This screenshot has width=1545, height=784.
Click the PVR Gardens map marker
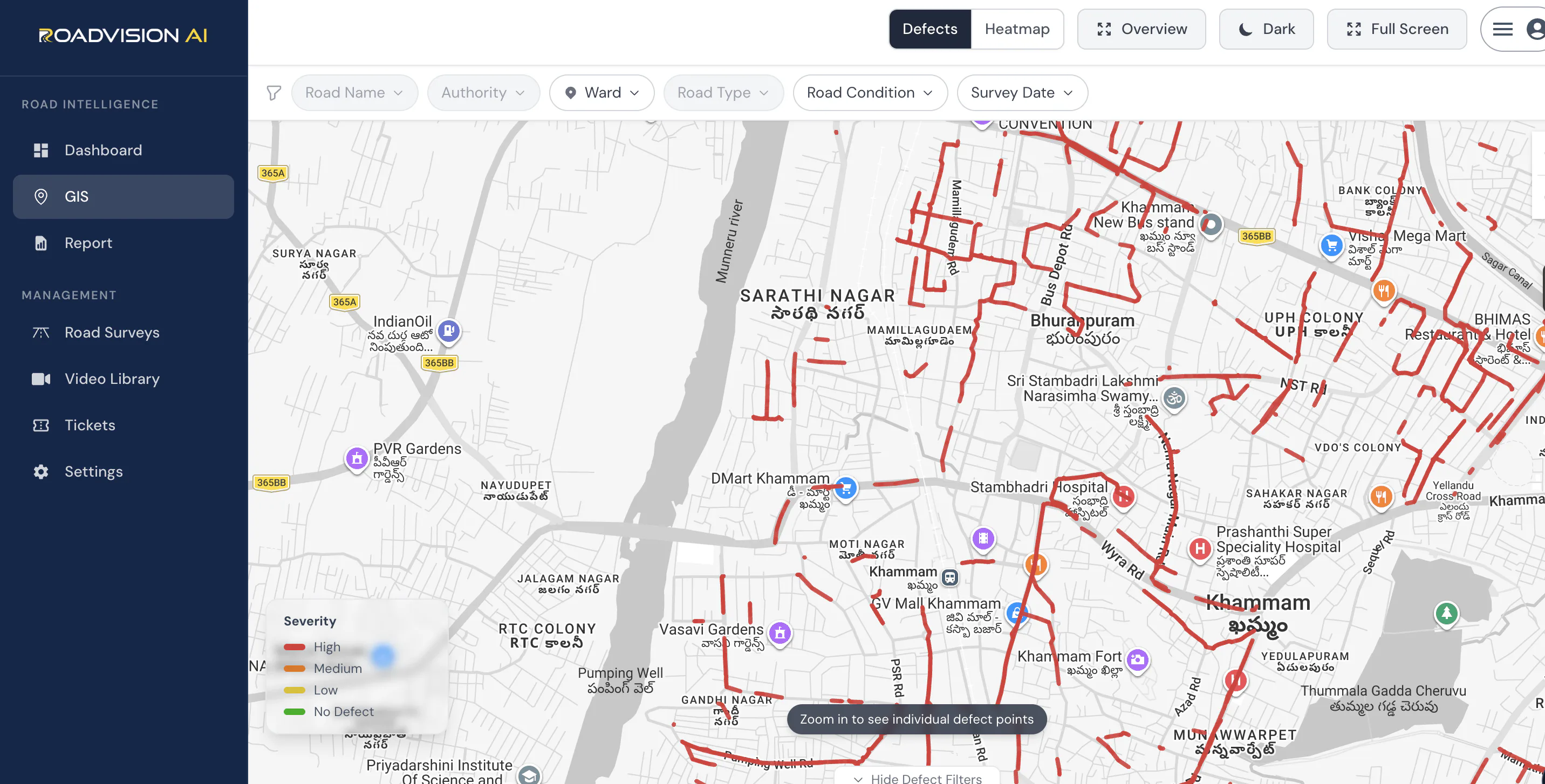(x=356, y=460)
